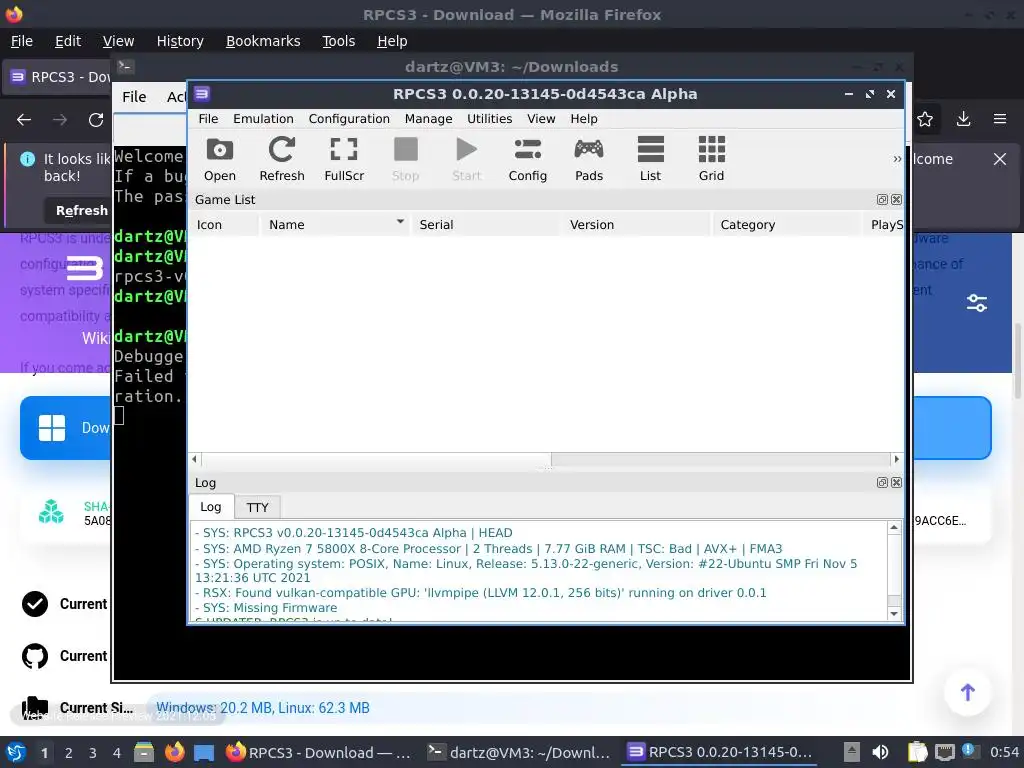Sort games by Category column
Image resolution: width=1024 pixels, height=768 pixels.
(786, 225)
